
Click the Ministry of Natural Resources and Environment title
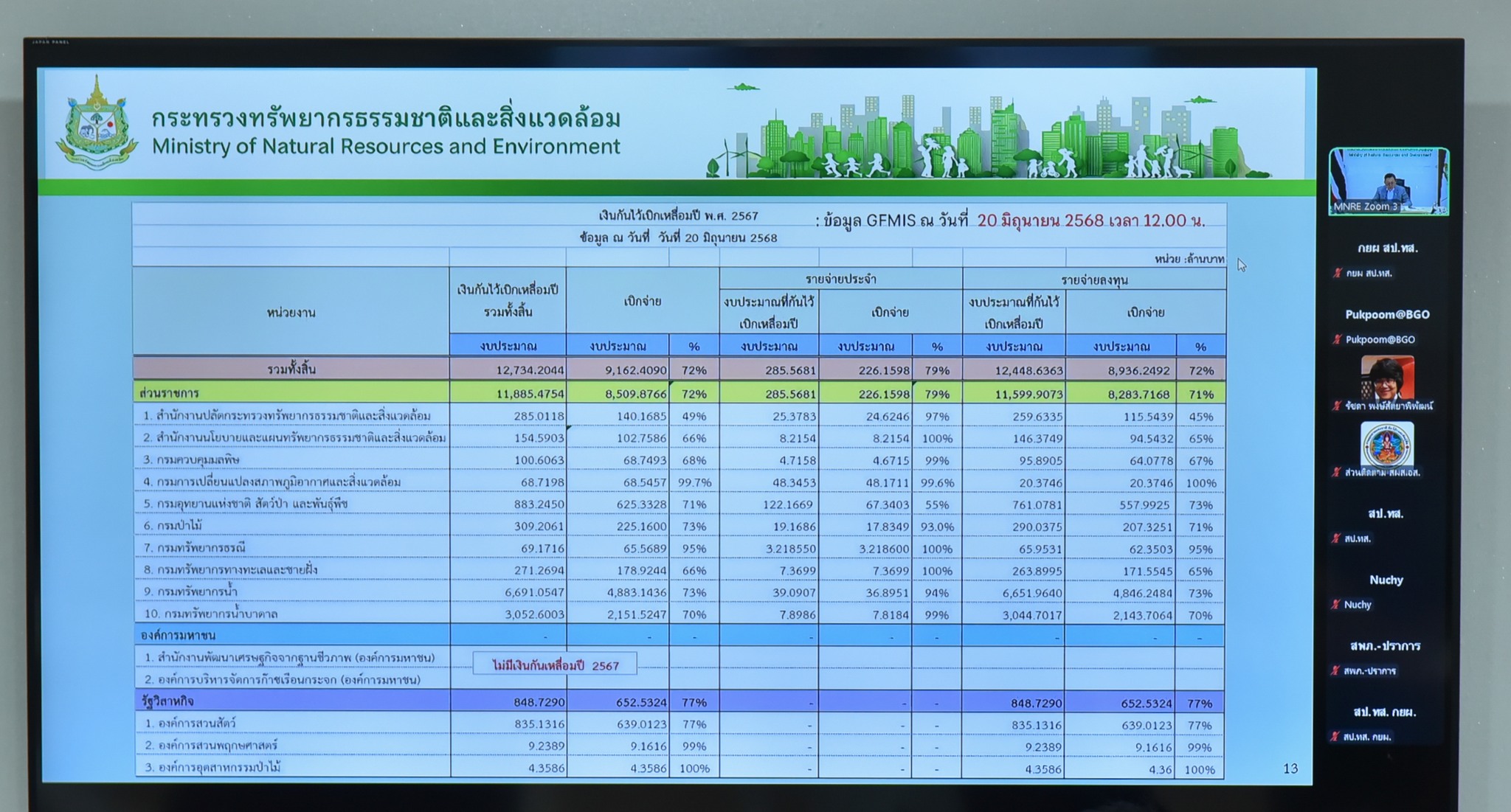[386, 147]
